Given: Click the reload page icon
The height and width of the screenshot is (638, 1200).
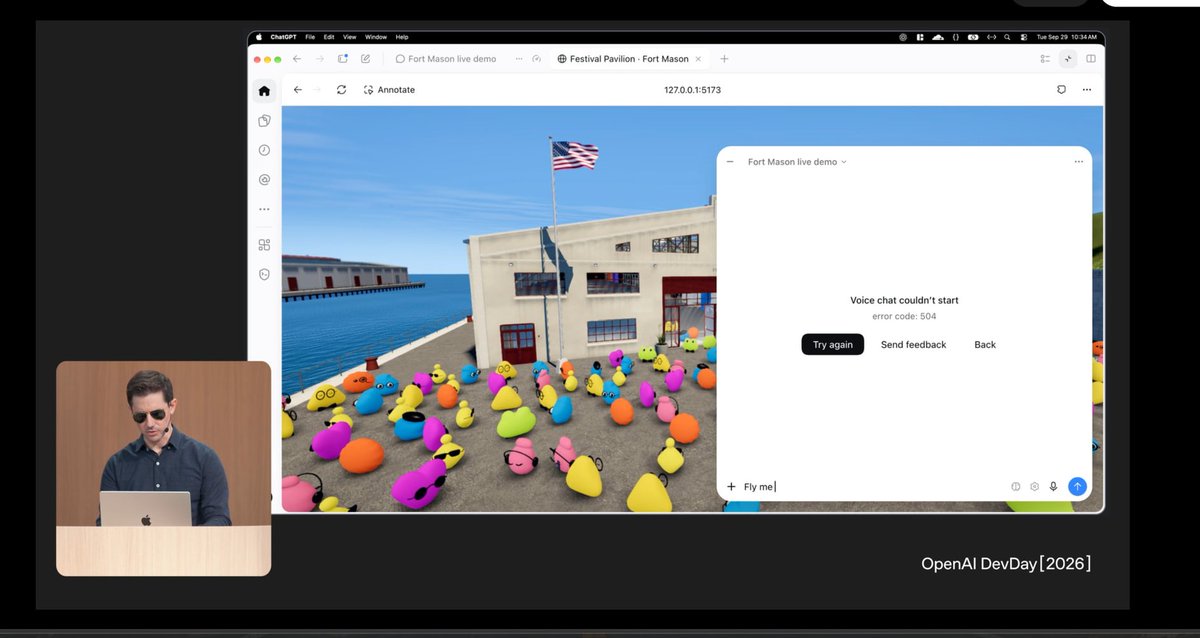Looking at the screenshot, I should (x=341, y=90).
